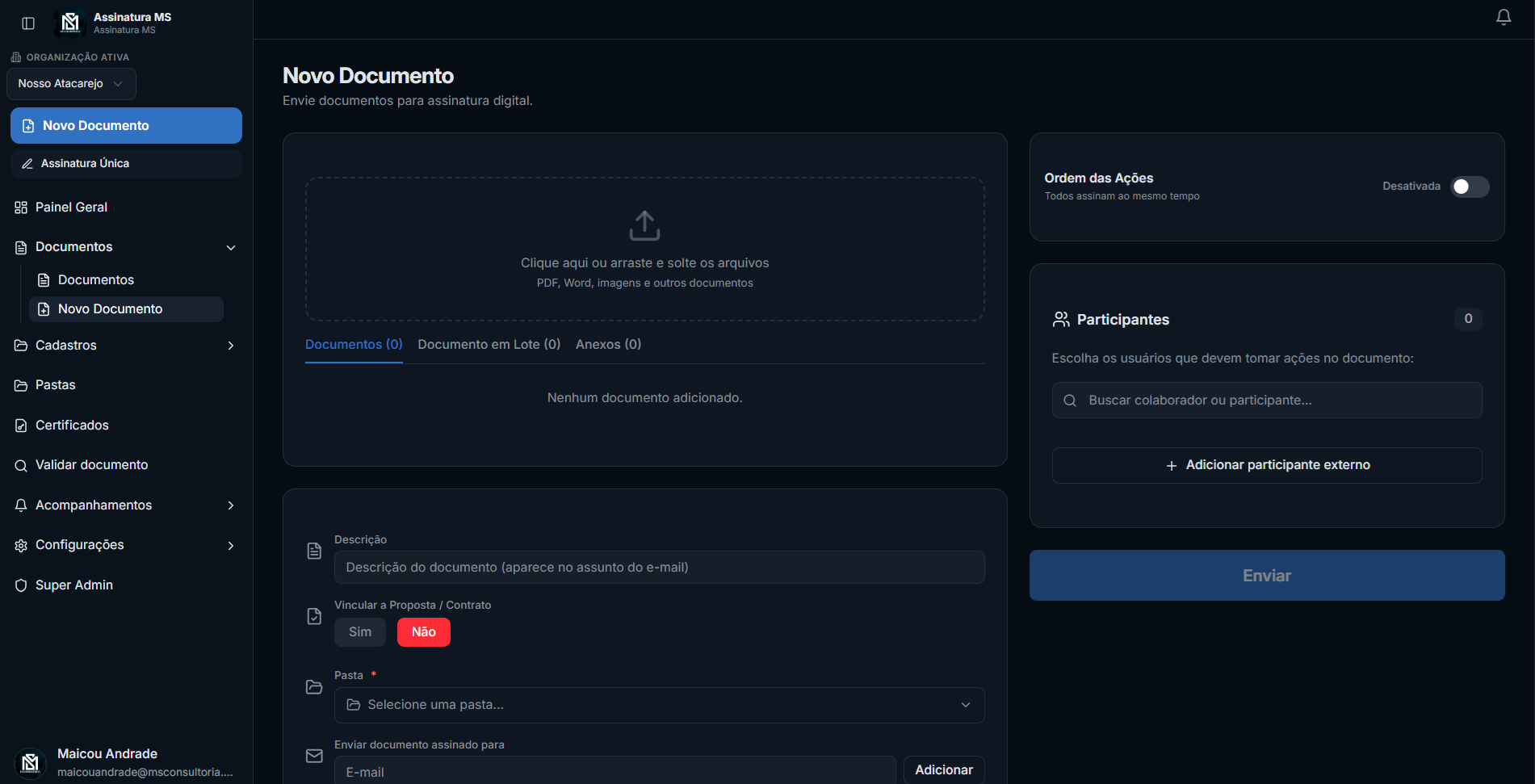Click the blue Novo Documento button
The image size is (1535, 784).
[x=126, y=126]
